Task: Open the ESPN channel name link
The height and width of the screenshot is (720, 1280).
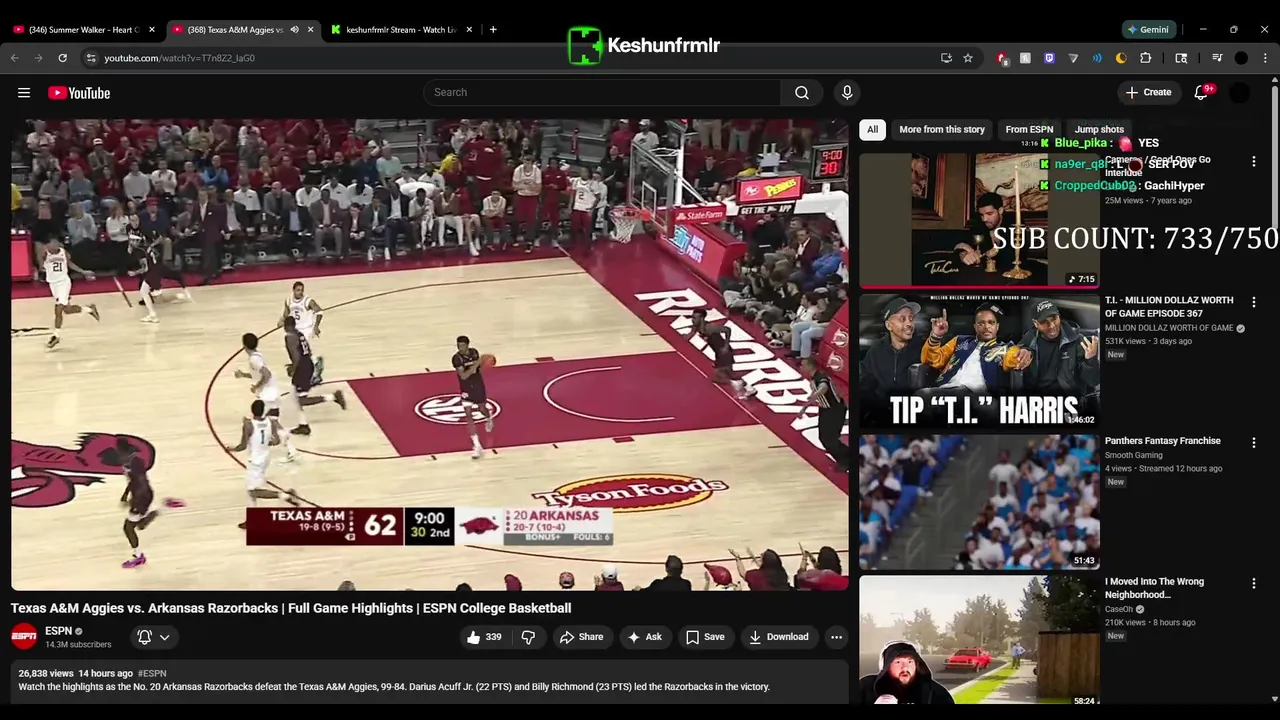Action: [59, 631]
